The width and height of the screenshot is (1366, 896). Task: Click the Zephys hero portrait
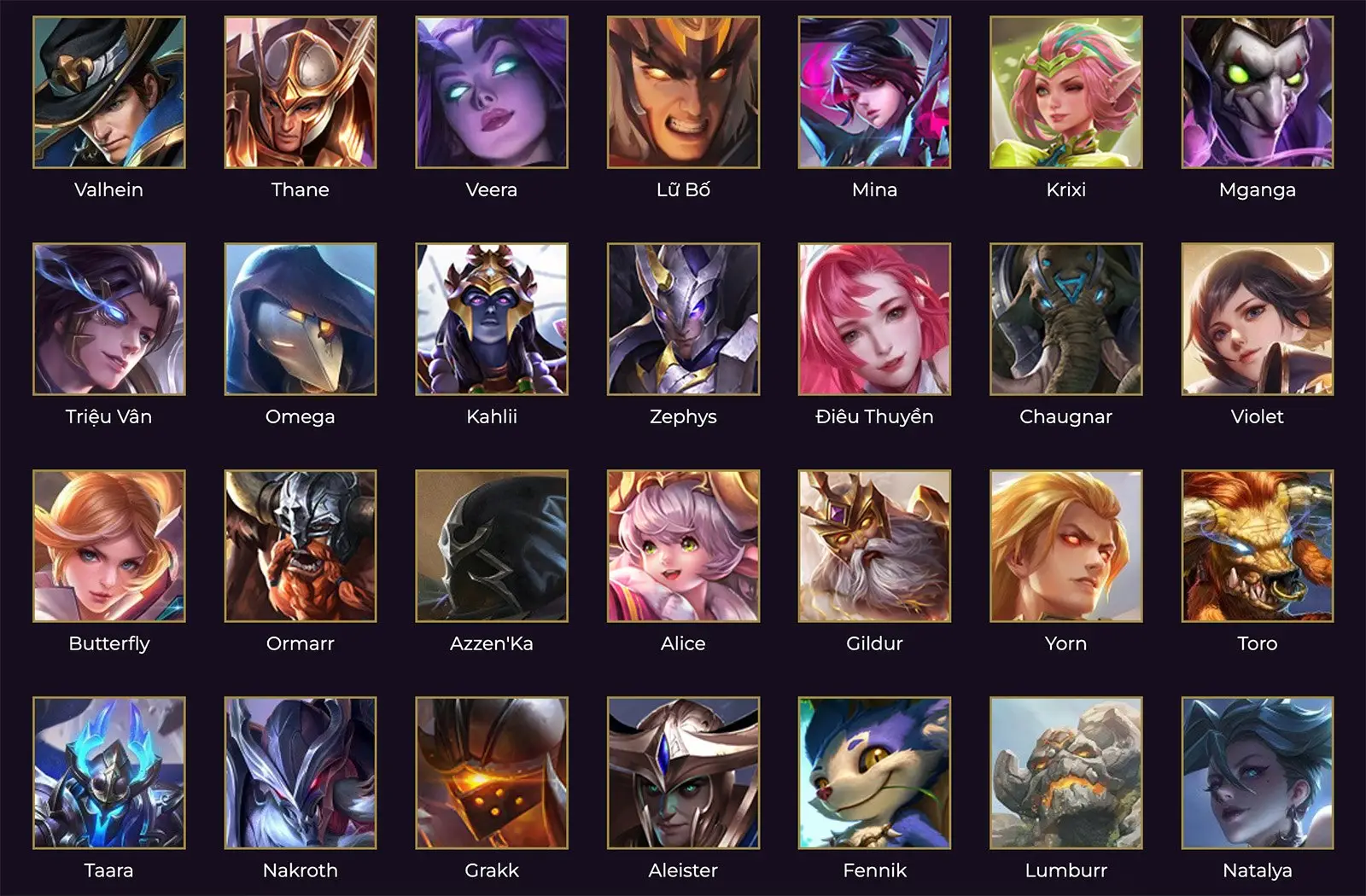click(683, 319)
